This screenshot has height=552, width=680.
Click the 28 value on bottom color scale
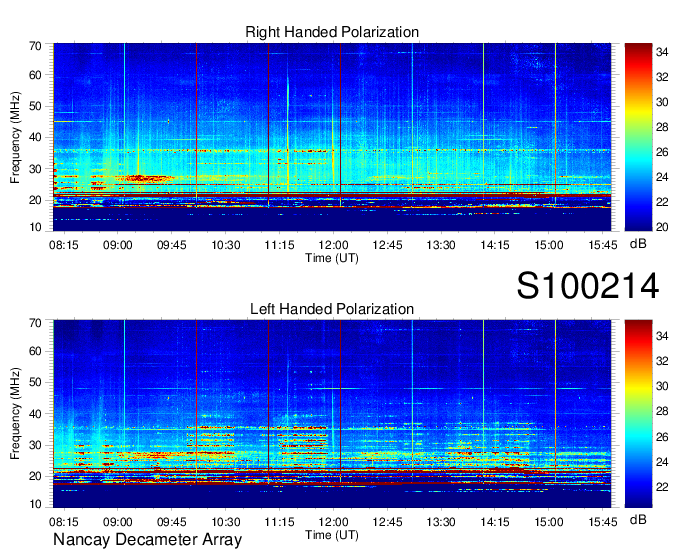pyautogui.click(x=662, y=411)
